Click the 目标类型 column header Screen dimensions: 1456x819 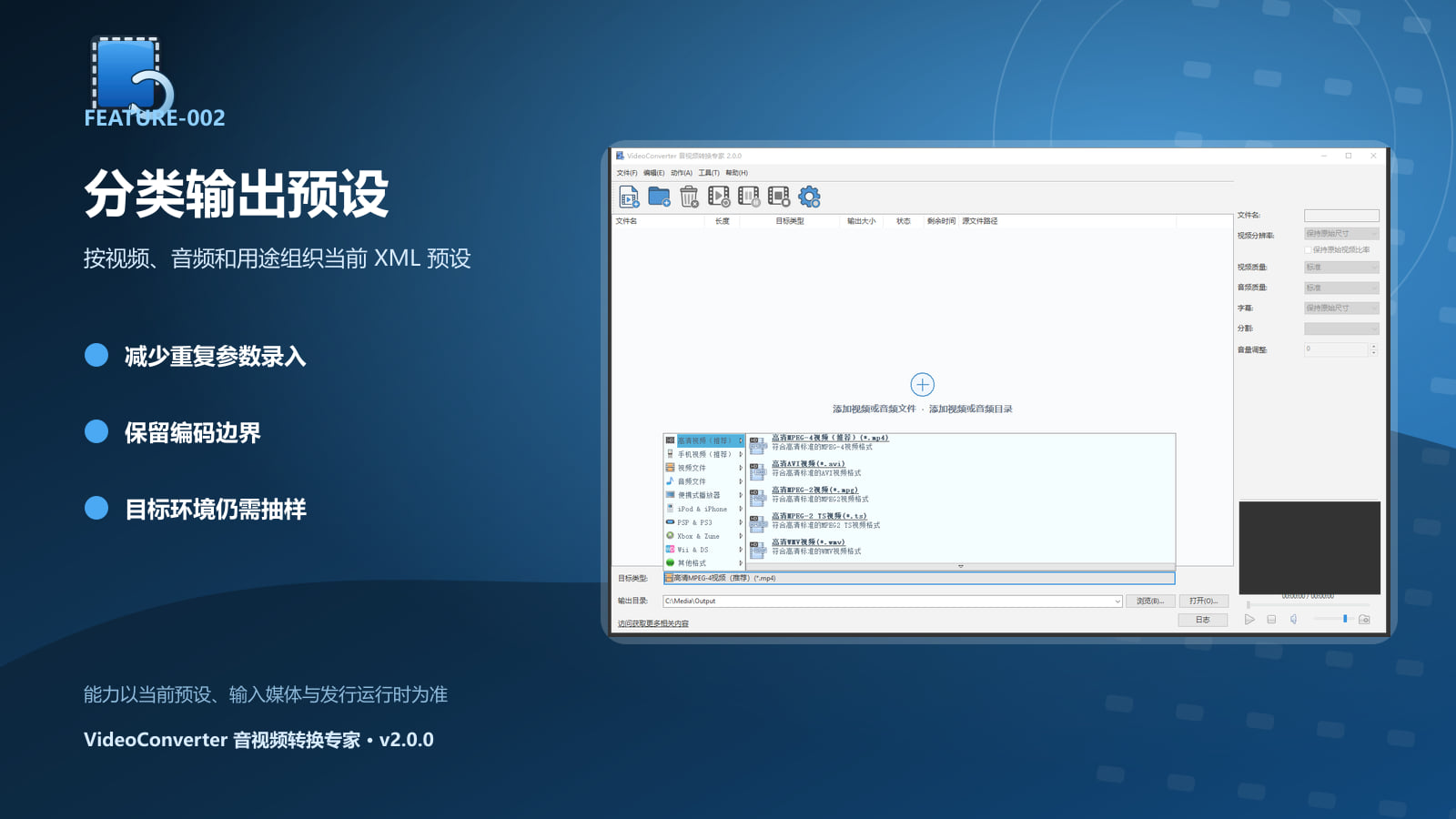click(790, 221)
